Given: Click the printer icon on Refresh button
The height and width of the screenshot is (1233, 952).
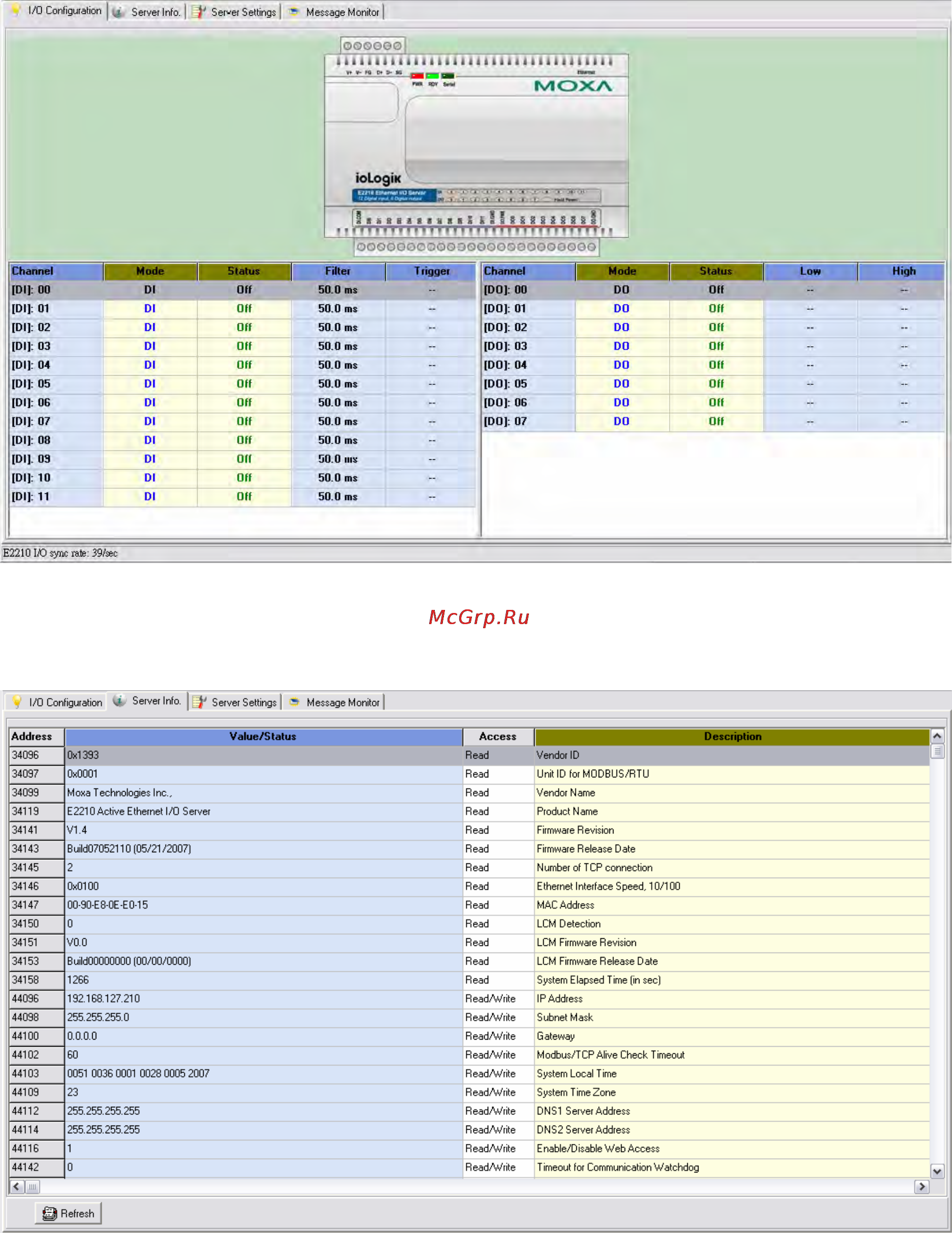Looking at the screenshot, I should click(x=50, y=1213).
